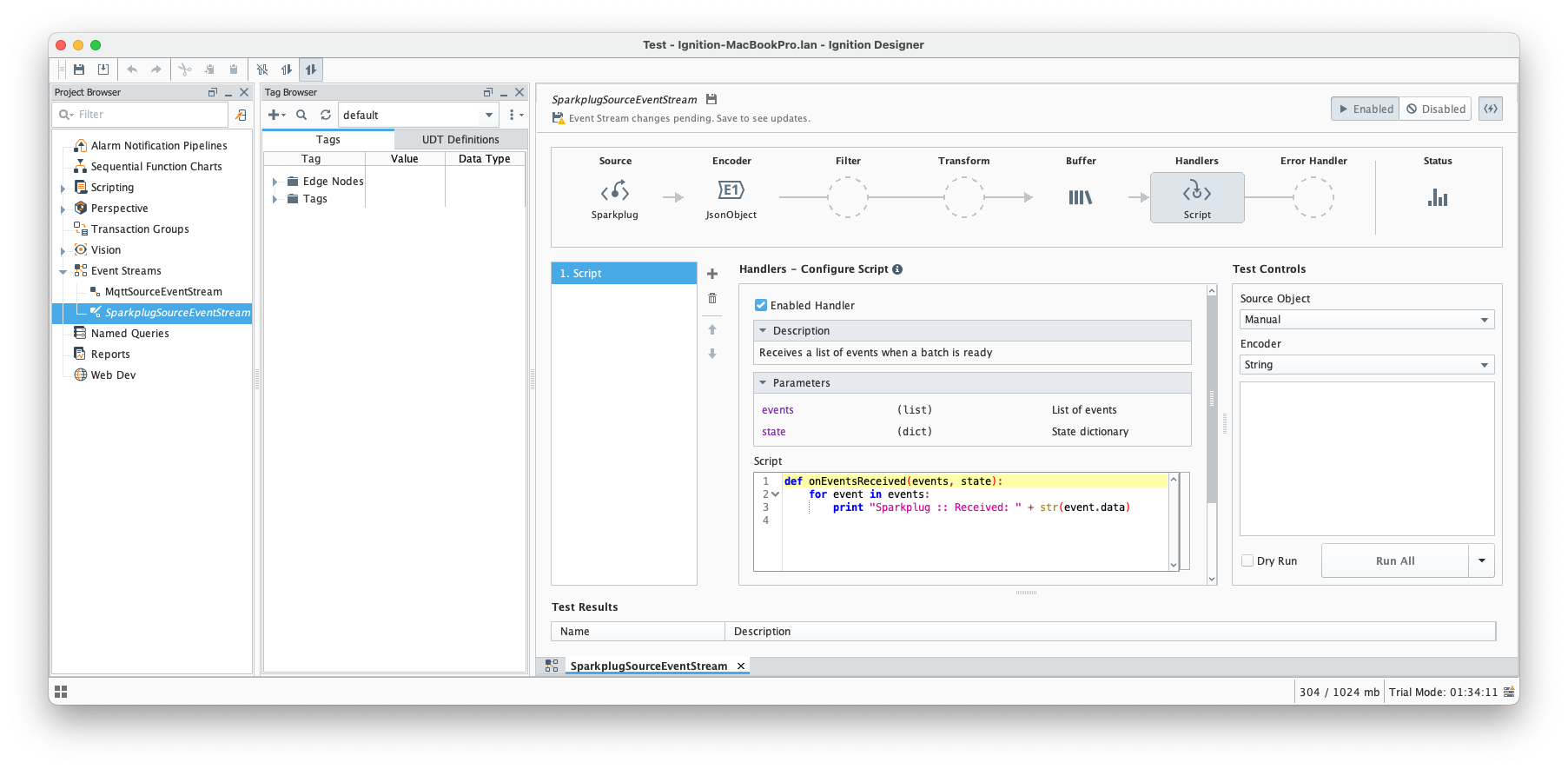
Task: Open the Status bar-chart icon
Action: [1438, 198]
